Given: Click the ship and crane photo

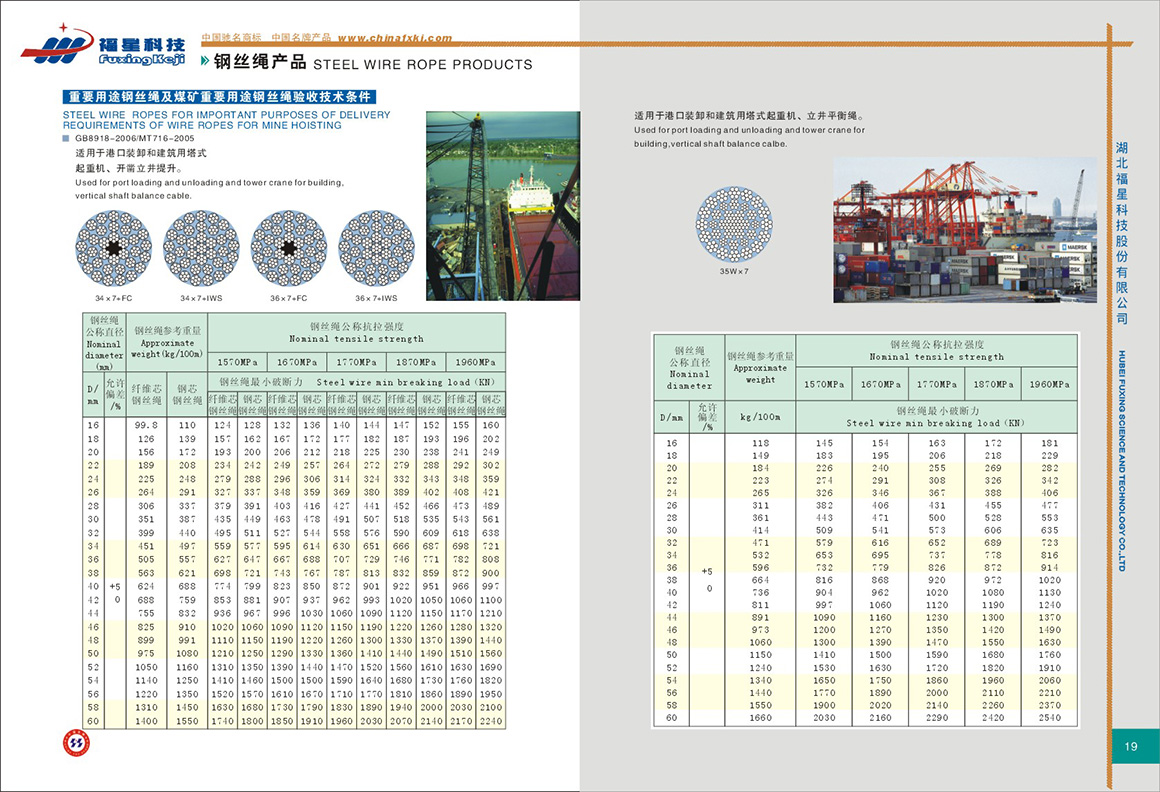Looking at the screenshot, I should click(502, 205).
